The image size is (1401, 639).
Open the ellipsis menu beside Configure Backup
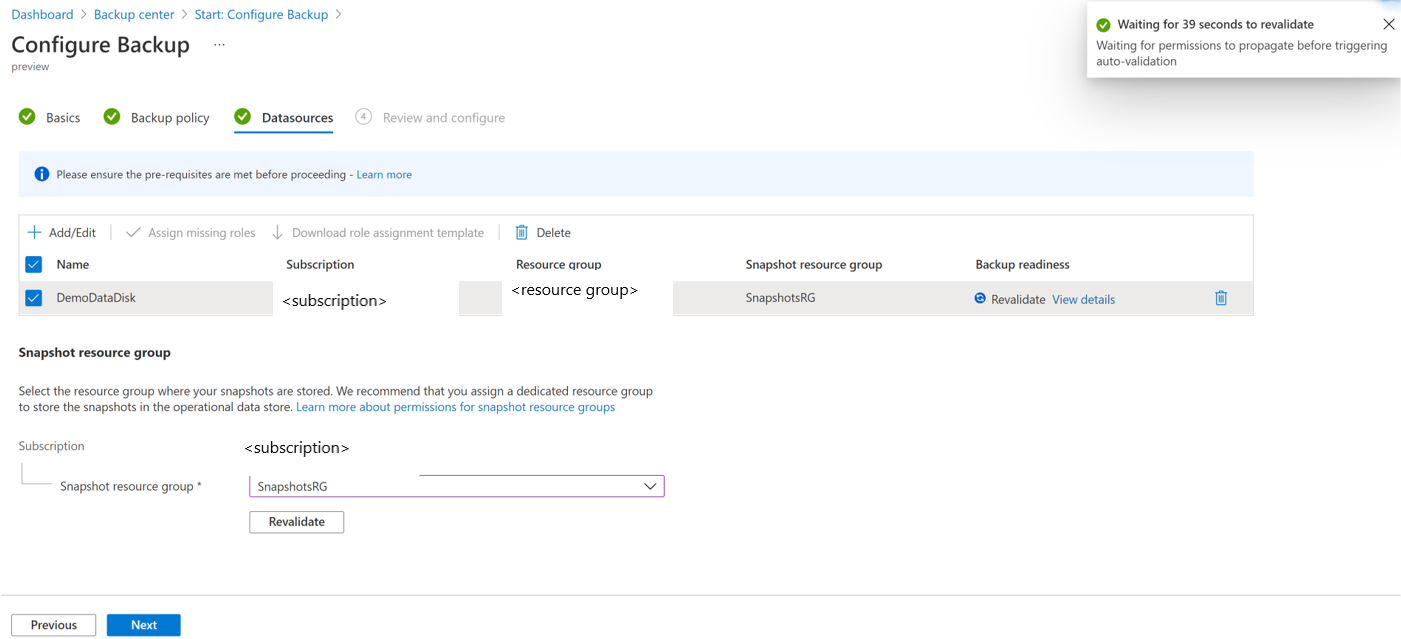(x=219, y=45)
